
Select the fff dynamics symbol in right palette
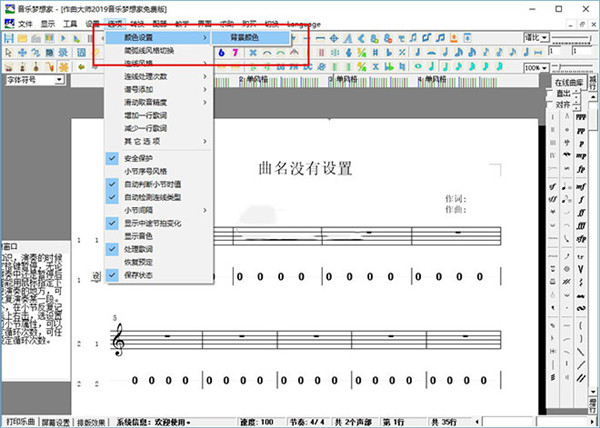coord(581,118)
